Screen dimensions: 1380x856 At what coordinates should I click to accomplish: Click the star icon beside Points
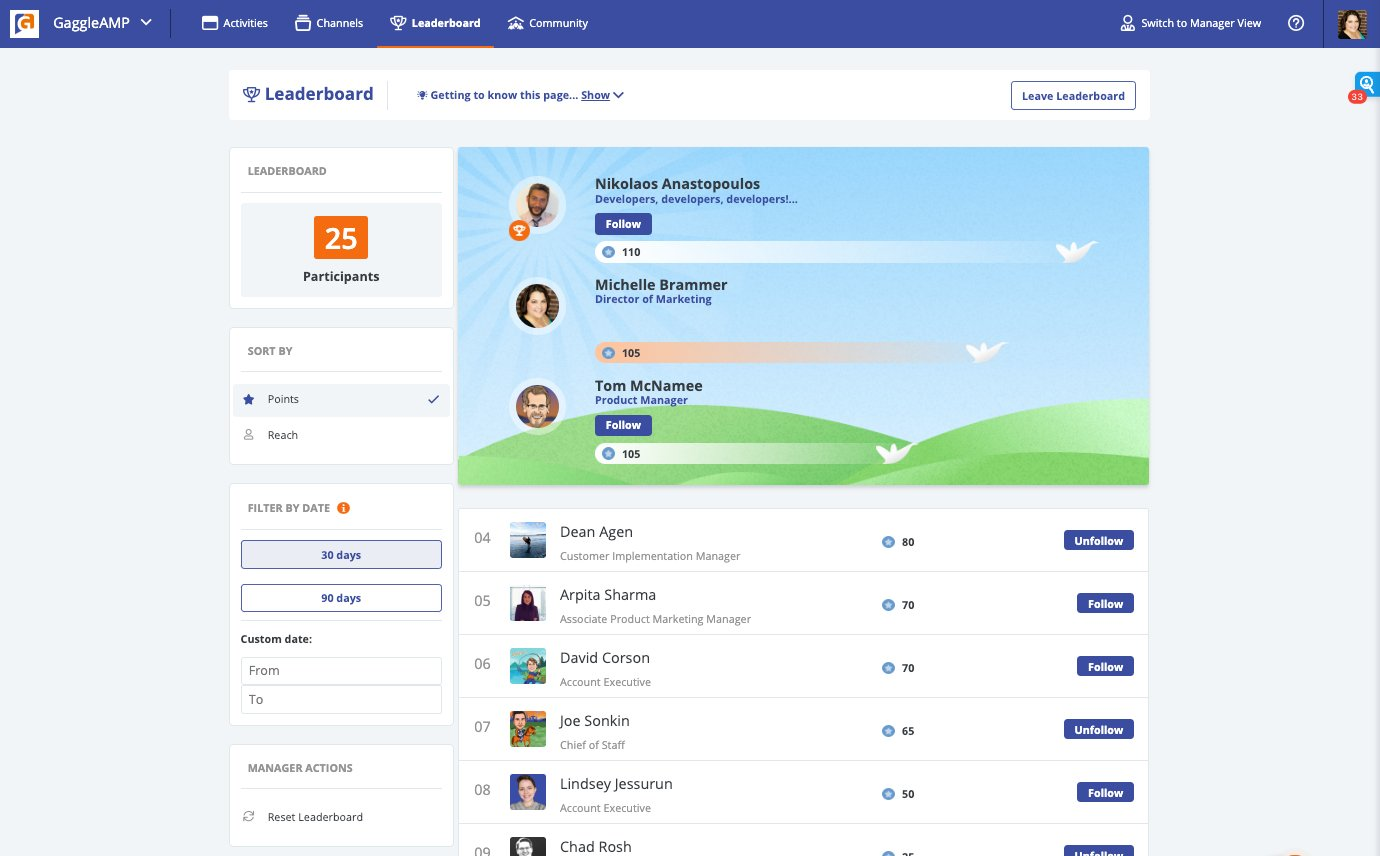248,399
